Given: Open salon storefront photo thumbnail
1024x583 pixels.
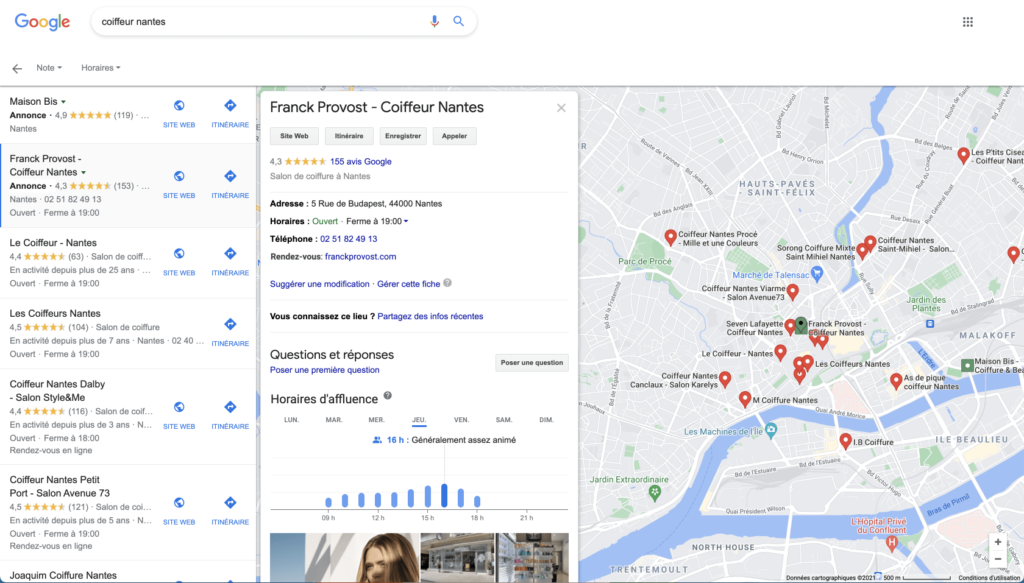Looking at the screenshot, I should (x=458, y=558).
